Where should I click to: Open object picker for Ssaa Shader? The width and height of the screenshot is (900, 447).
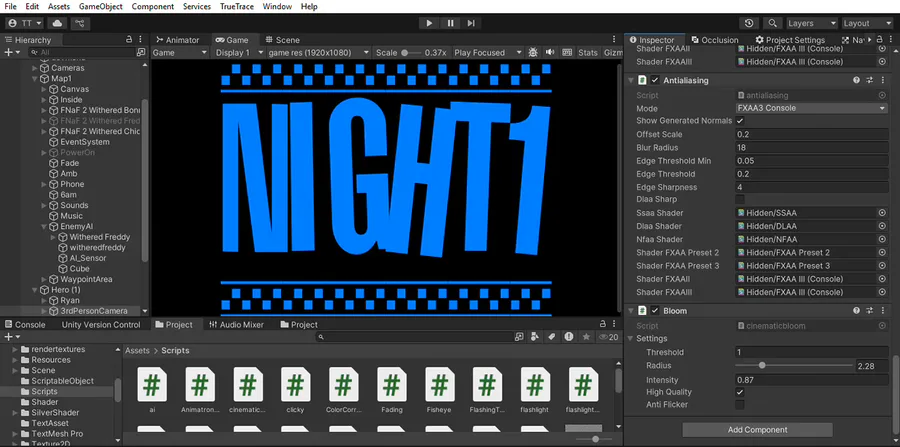pos(882,213)
